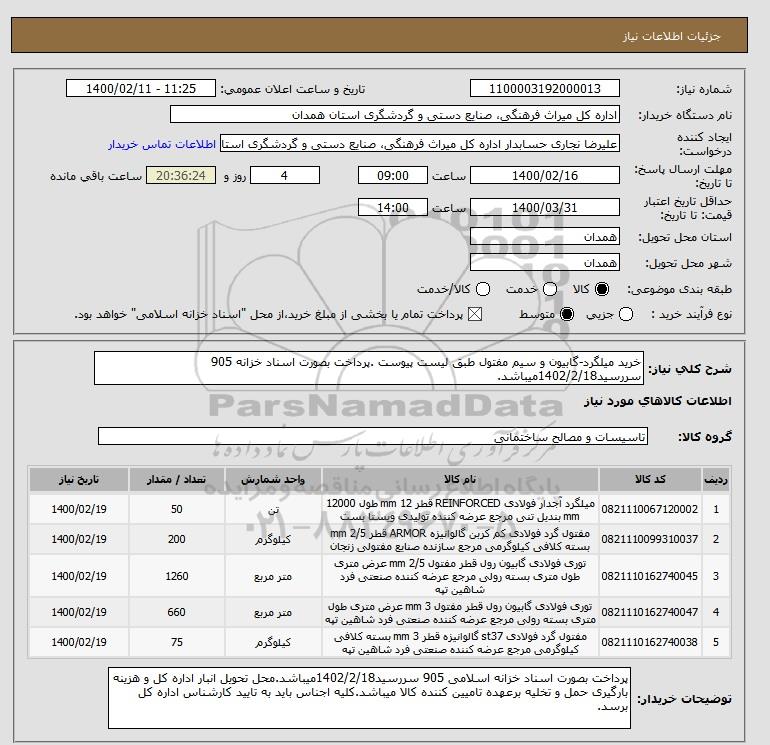Toggle the Islamic treasury payment checkbox
This screenshot has width=770, height=745.
click(x=475, y=314)
